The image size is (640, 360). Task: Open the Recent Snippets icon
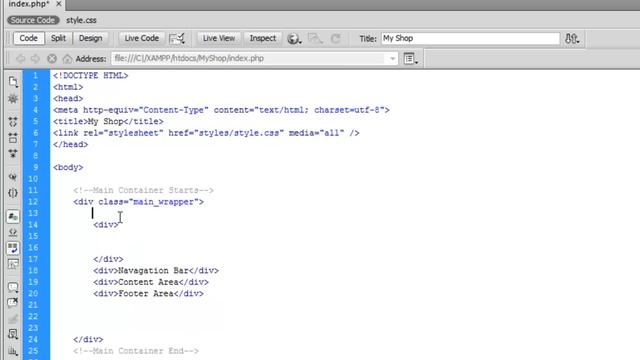pyautogui.click(x=13, y=335)
